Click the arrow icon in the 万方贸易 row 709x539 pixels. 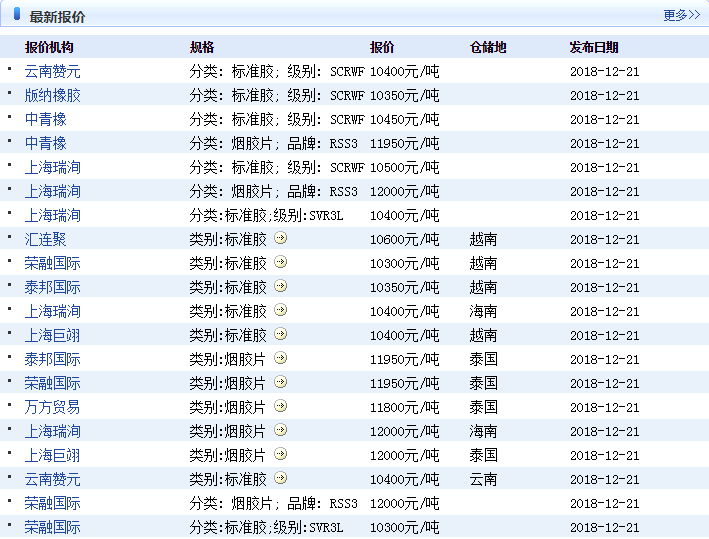click(x=280, y=406)
